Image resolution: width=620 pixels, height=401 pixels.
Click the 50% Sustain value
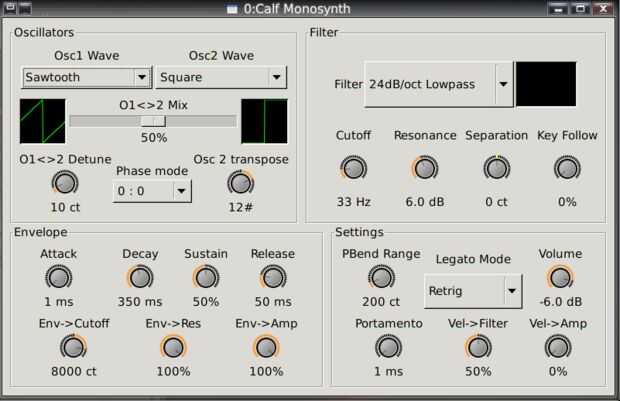206,302
